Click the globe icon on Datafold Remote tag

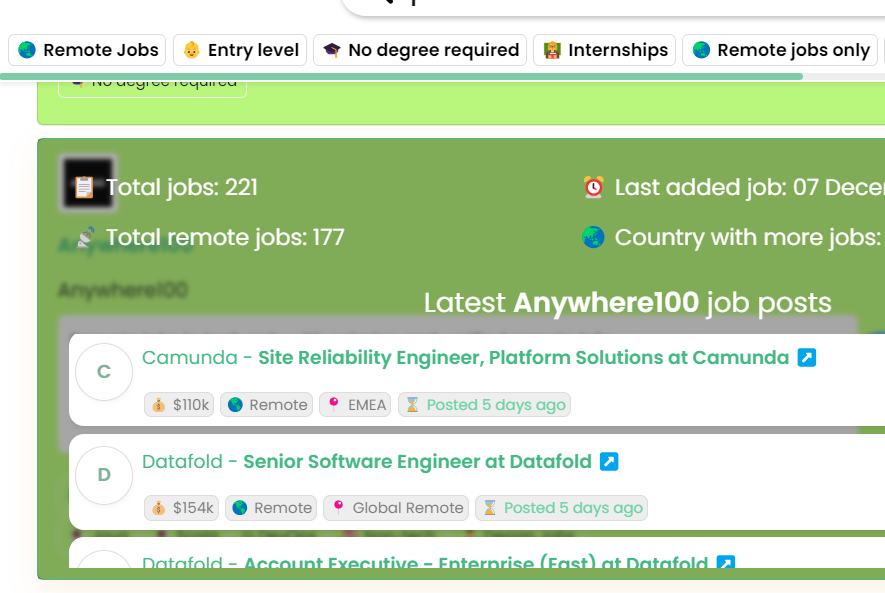click(x=240, y=508)
